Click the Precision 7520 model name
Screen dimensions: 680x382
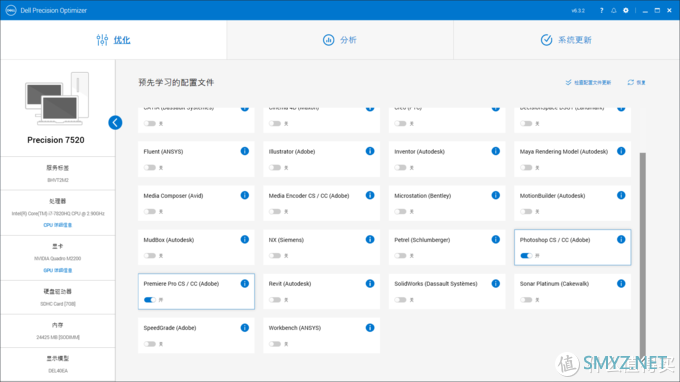point(56,140)
